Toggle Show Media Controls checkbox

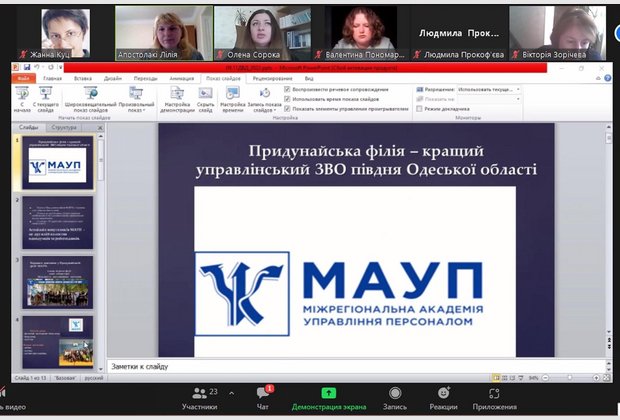point(288,107)
